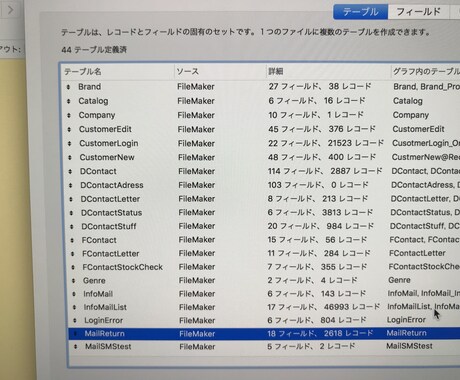The image size is (460, 380).
Task: Select the DContactAdress table name
Action: coord(112,185)
